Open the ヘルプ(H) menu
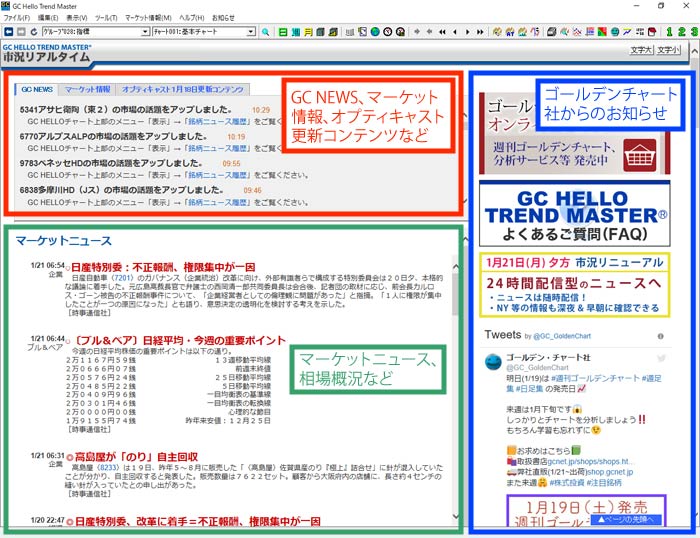700x538 pixels. 192,18
